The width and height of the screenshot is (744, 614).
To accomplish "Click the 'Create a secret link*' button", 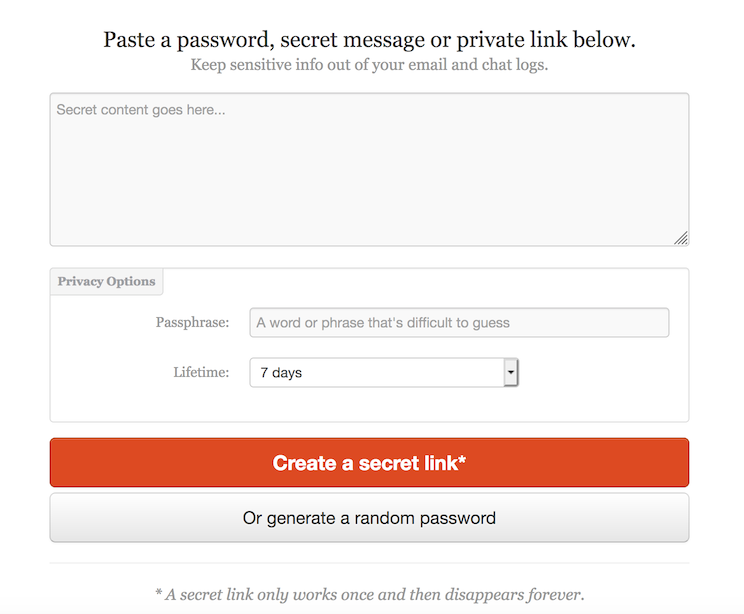I will (x=369, y=463).
